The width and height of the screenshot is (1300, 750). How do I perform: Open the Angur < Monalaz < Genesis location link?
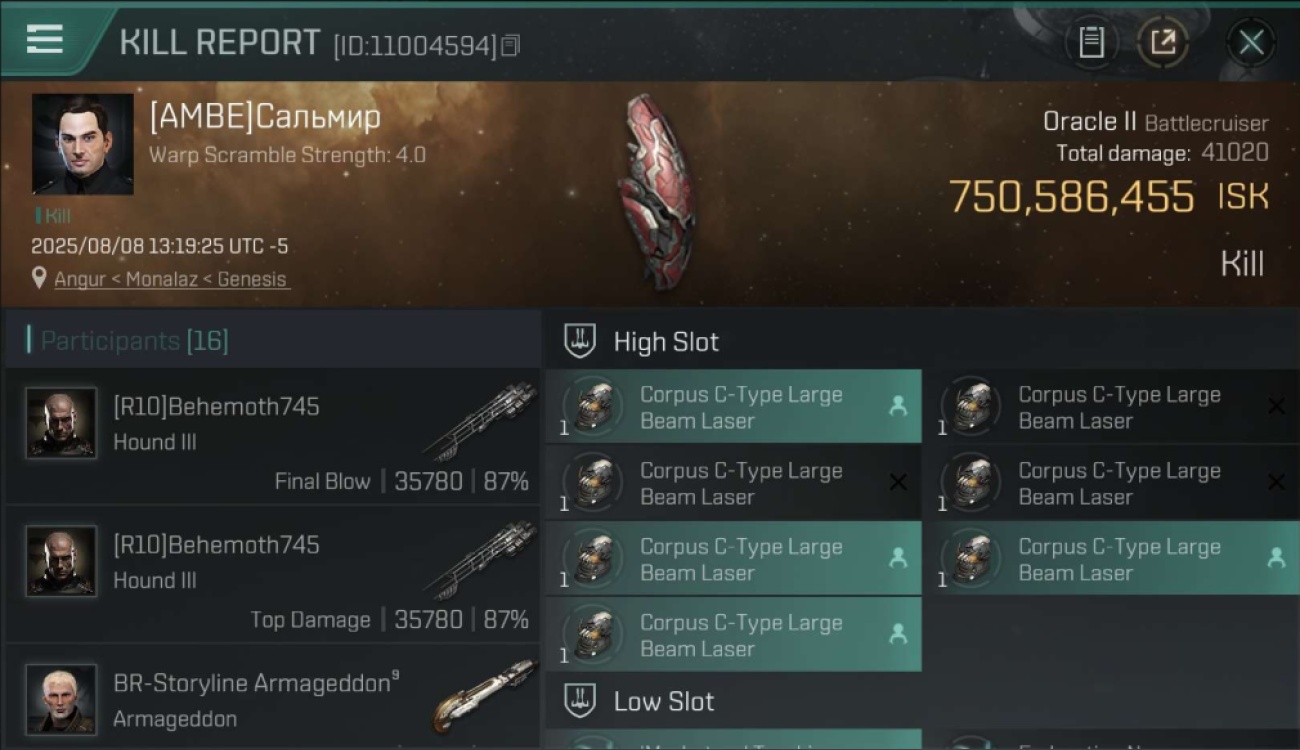pyautogui.click(x=171, y=279)
